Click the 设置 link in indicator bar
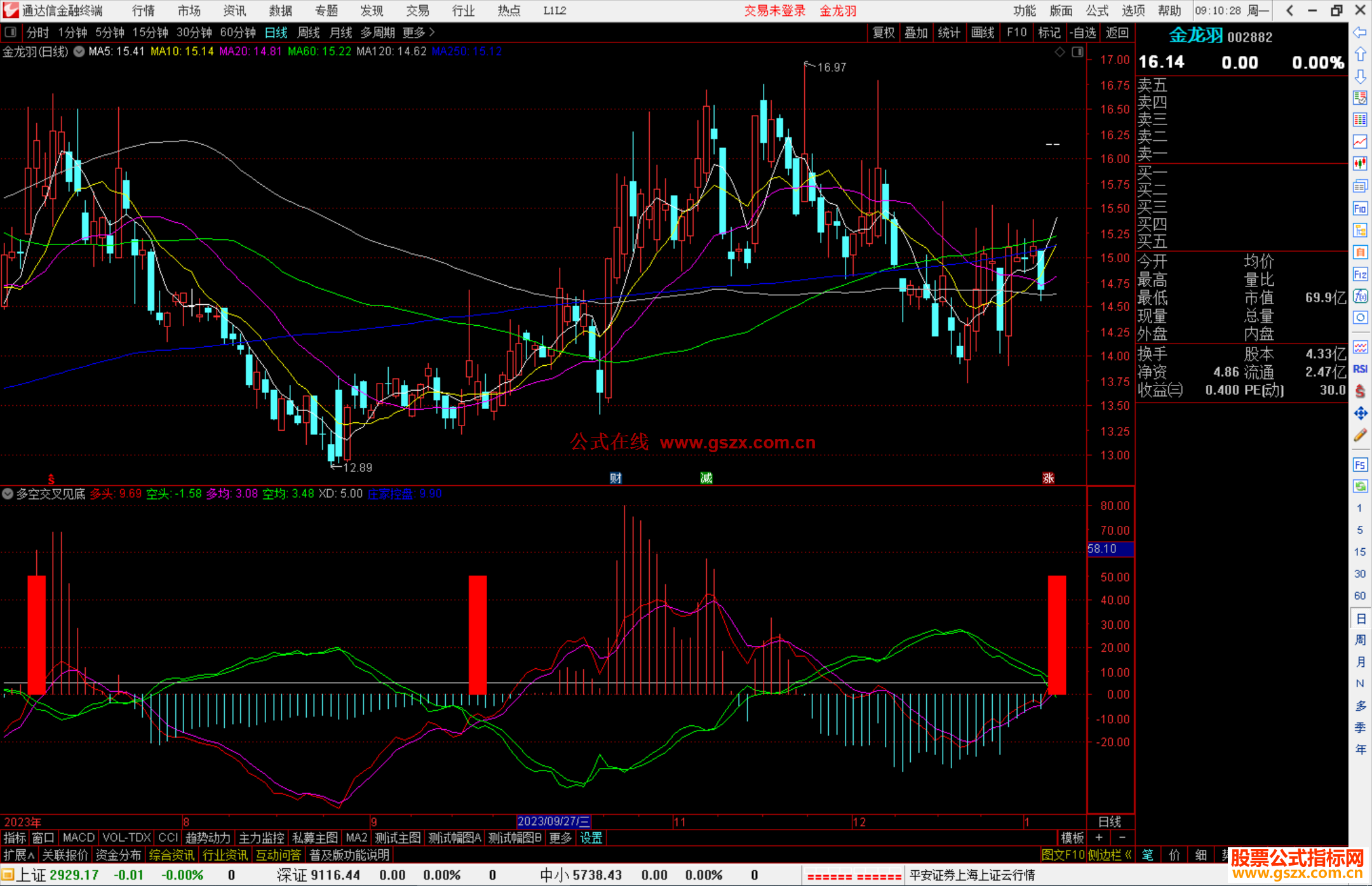 pos(591,838)
